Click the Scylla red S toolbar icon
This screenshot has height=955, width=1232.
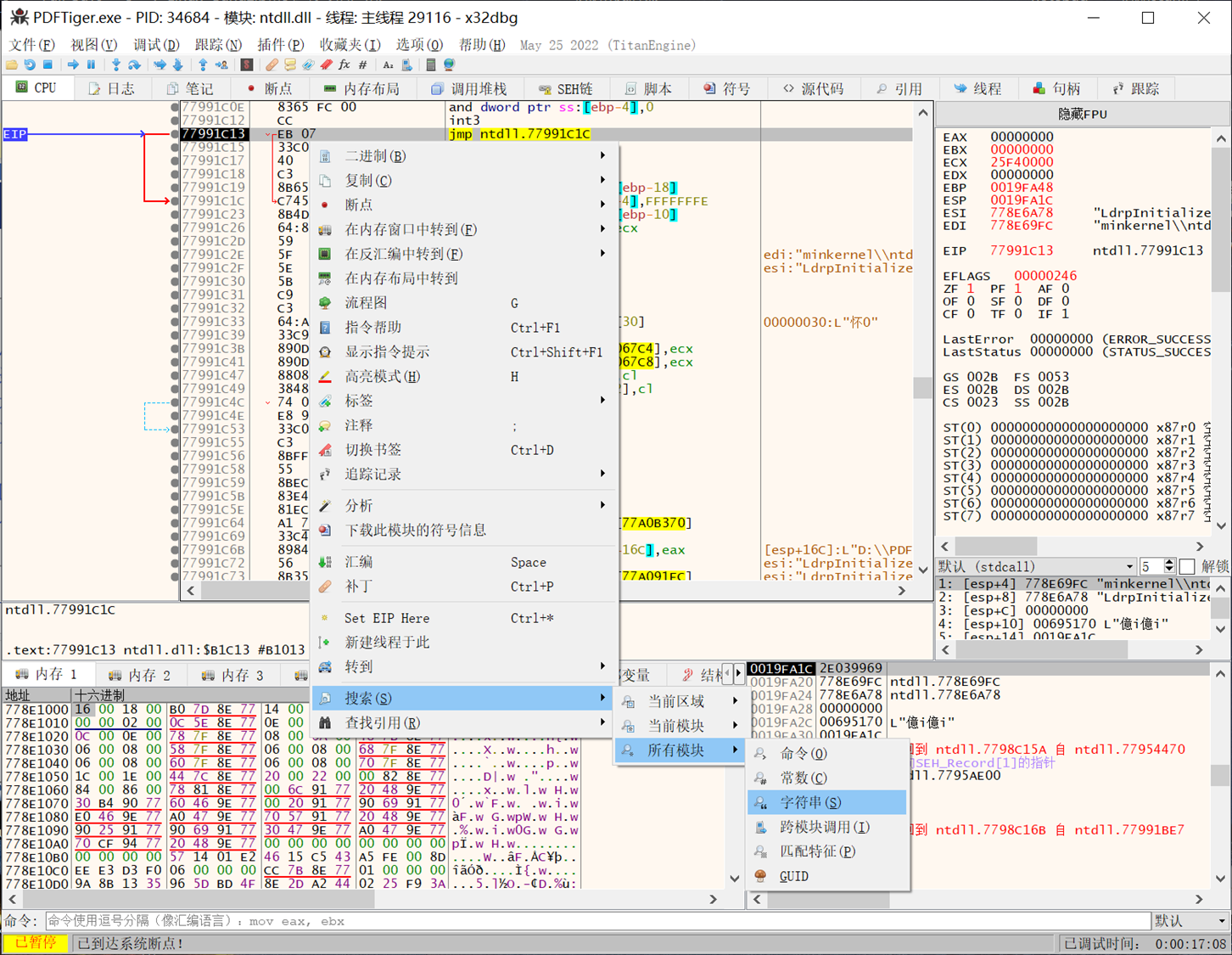247,65
